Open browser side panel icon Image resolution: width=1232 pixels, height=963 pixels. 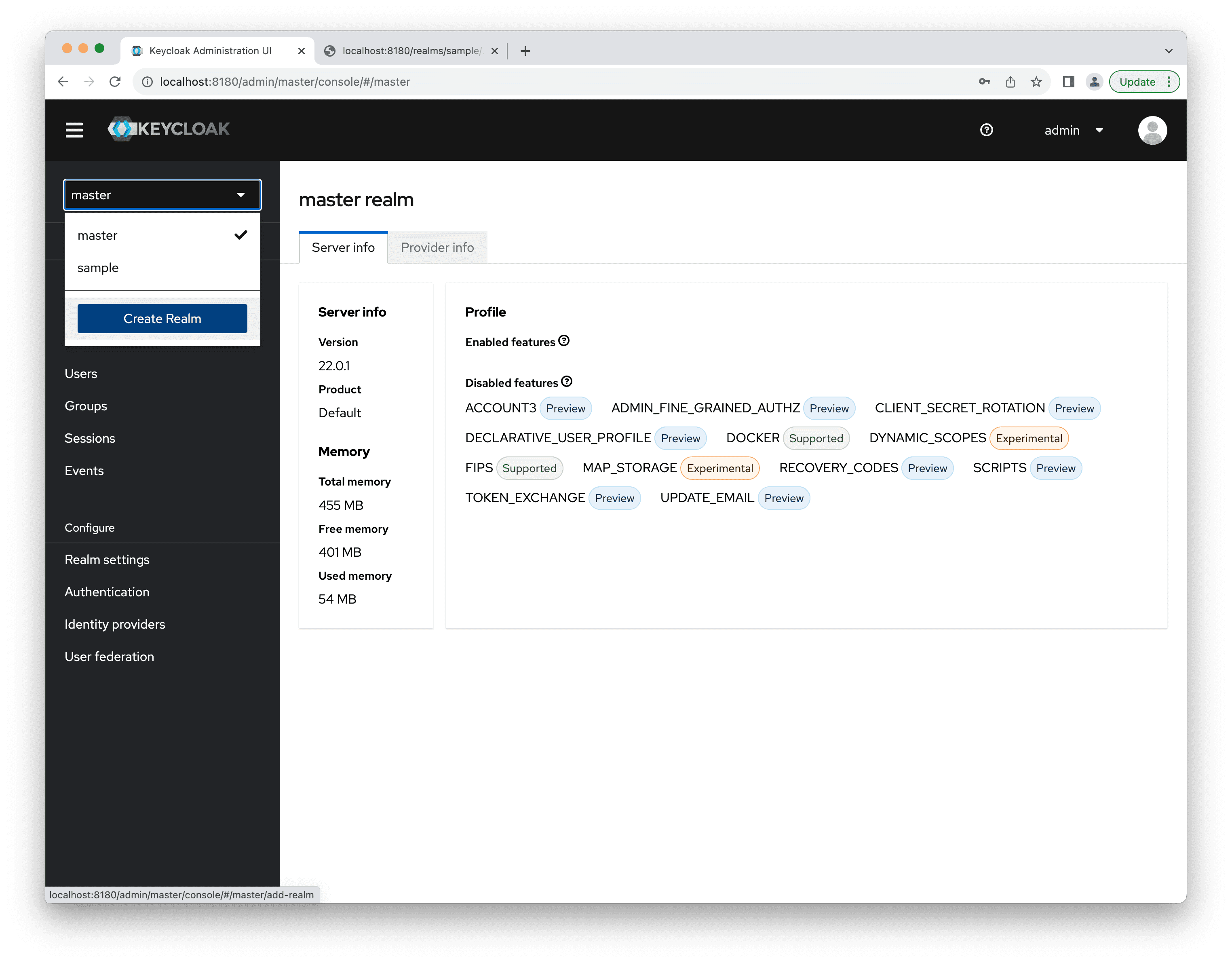[x=1067, y=82]
